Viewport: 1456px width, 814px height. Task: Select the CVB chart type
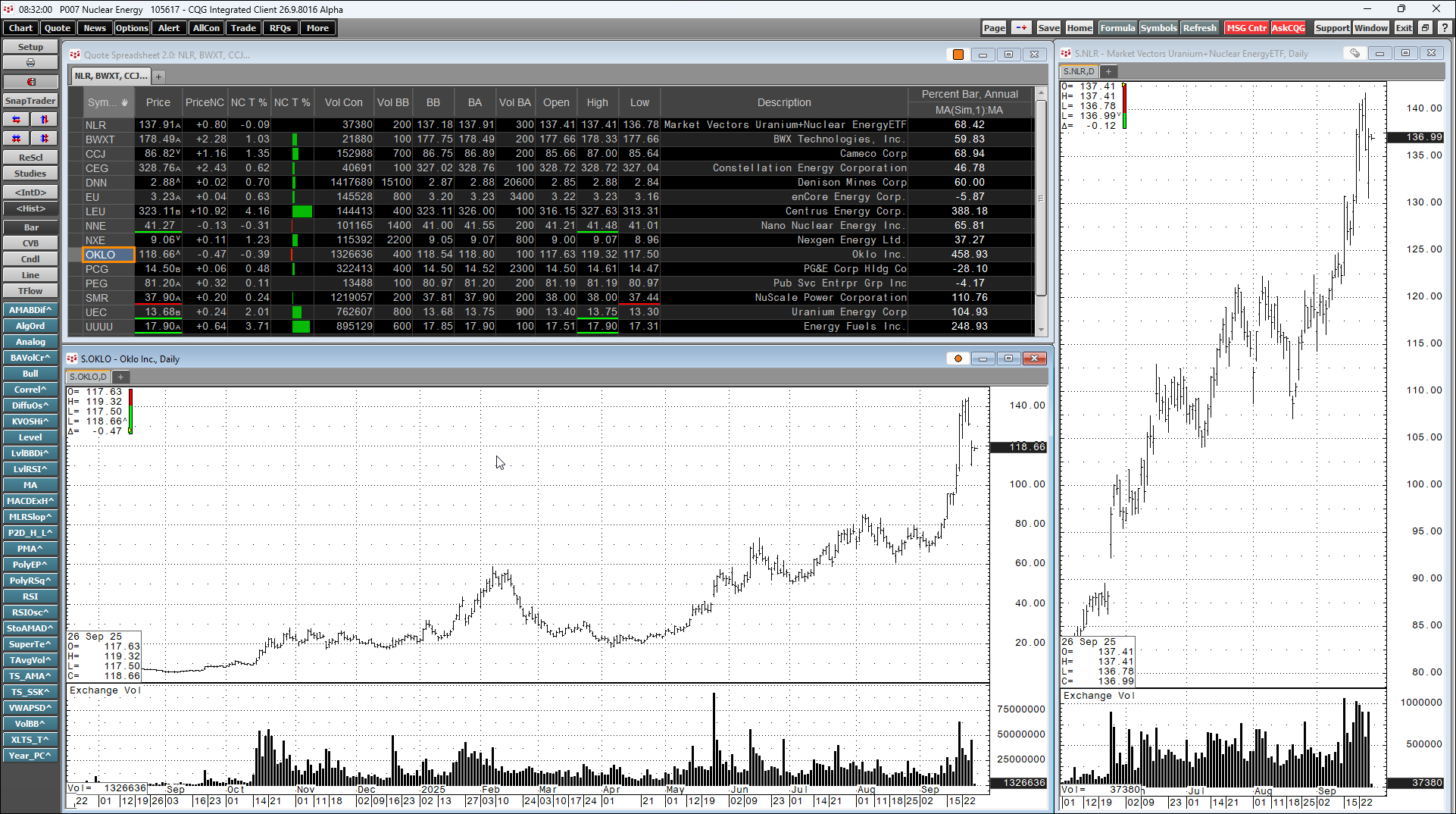[x=30, y=243]
